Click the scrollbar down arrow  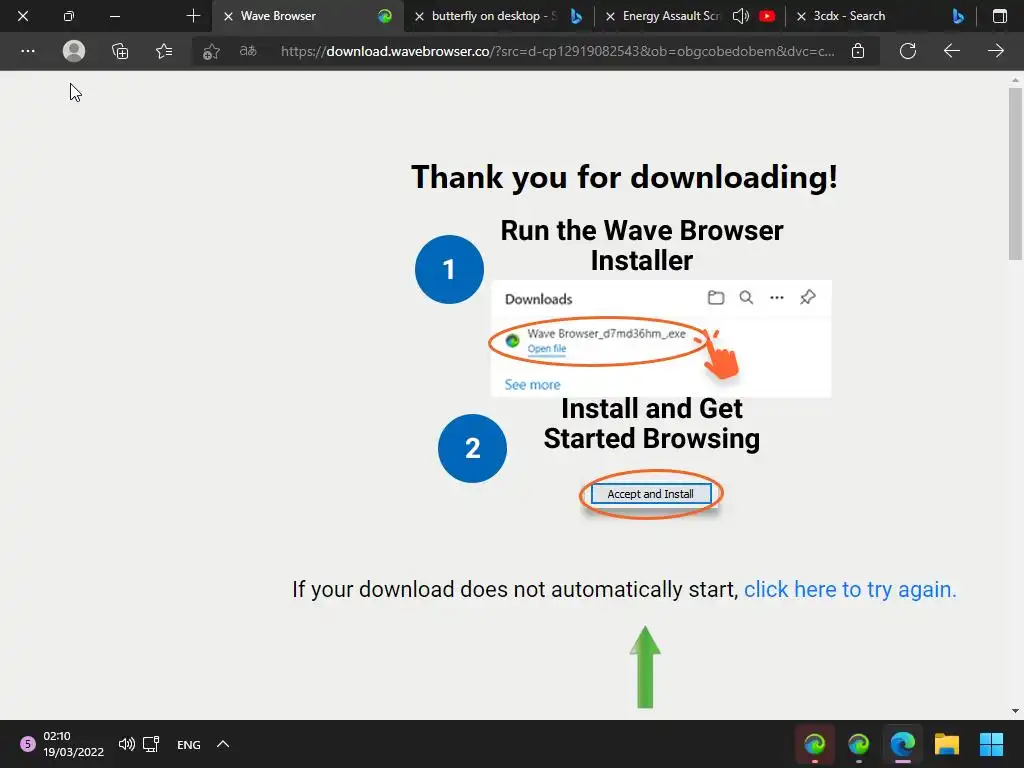[1015, 711]
